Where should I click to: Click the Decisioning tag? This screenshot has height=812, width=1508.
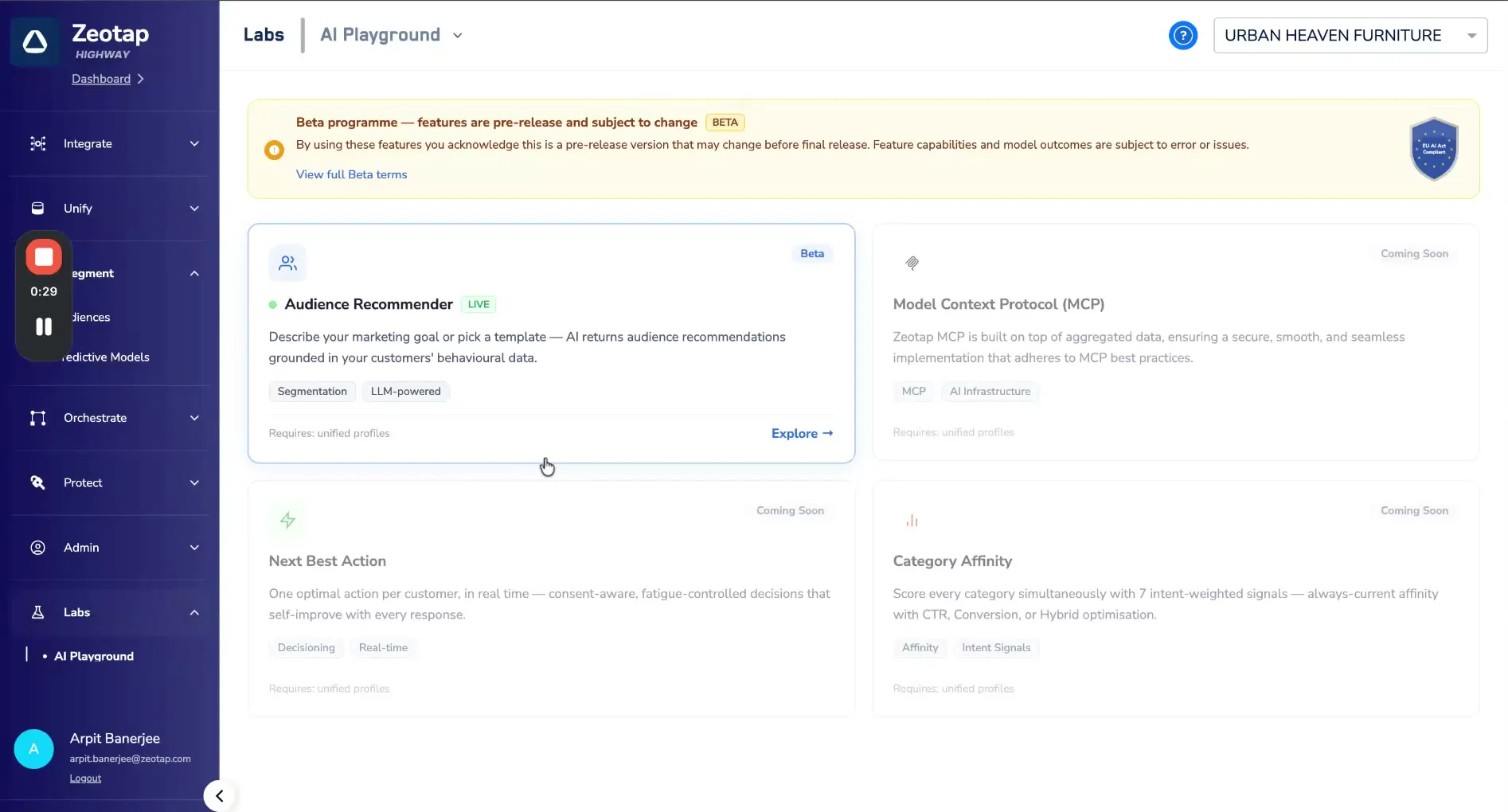306,647
